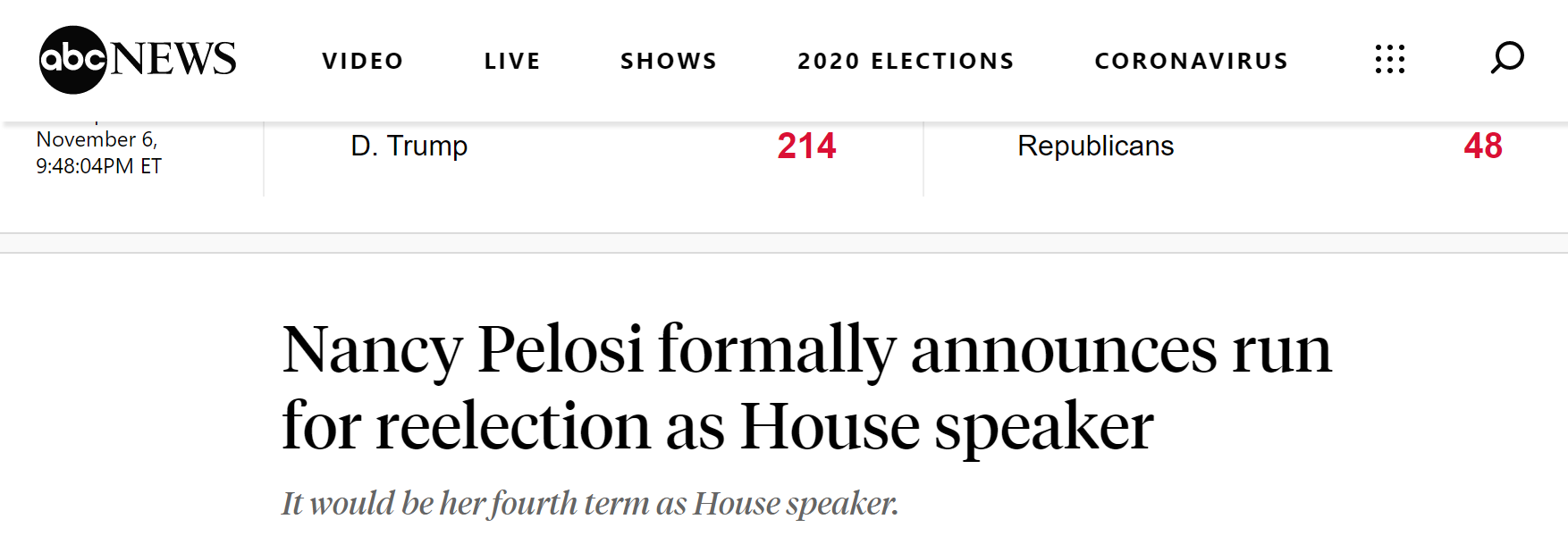This screenshot has height=536, width=1568.
Task: Select SHOWS in the navigation bar
Action: (669, 61)
